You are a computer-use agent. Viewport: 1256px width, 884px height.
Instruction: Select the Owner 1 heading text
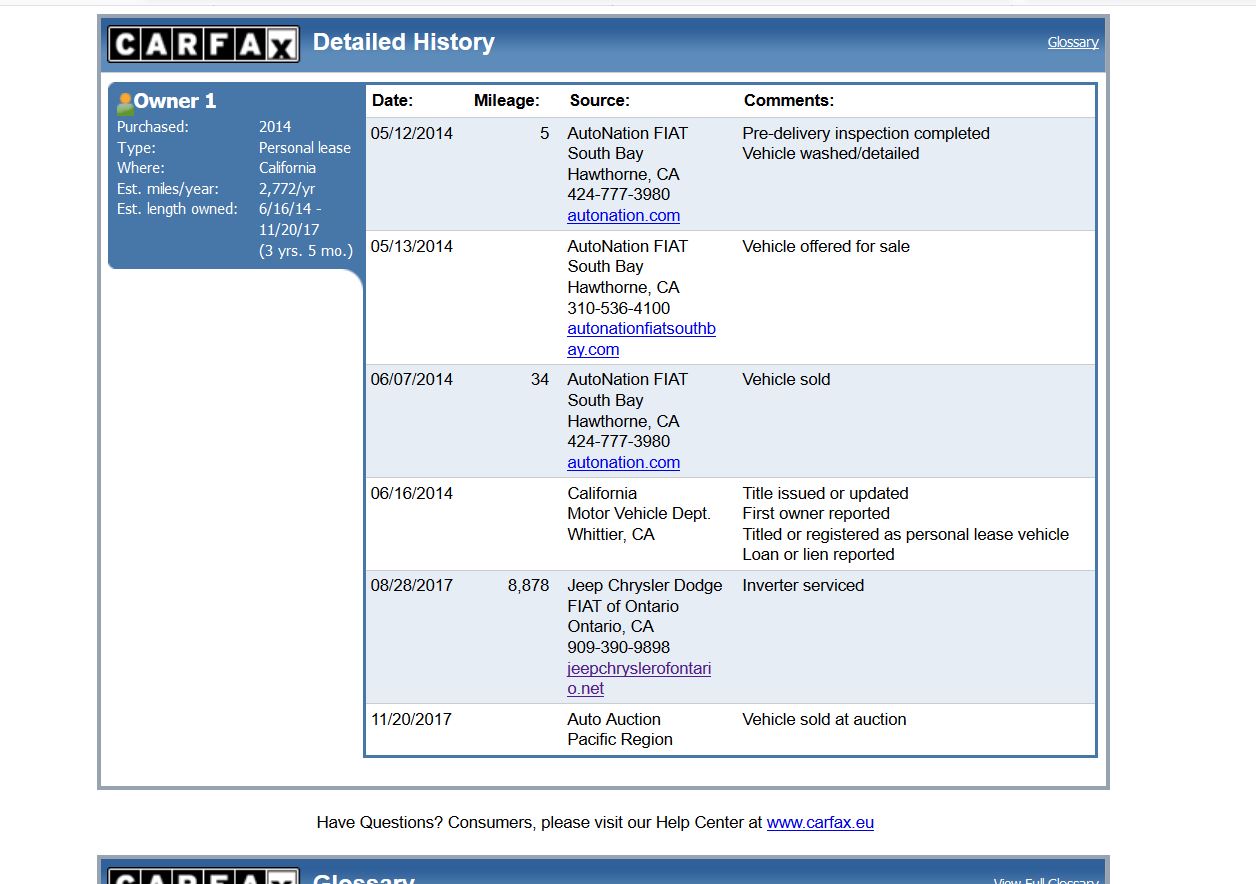pos(175,101)
